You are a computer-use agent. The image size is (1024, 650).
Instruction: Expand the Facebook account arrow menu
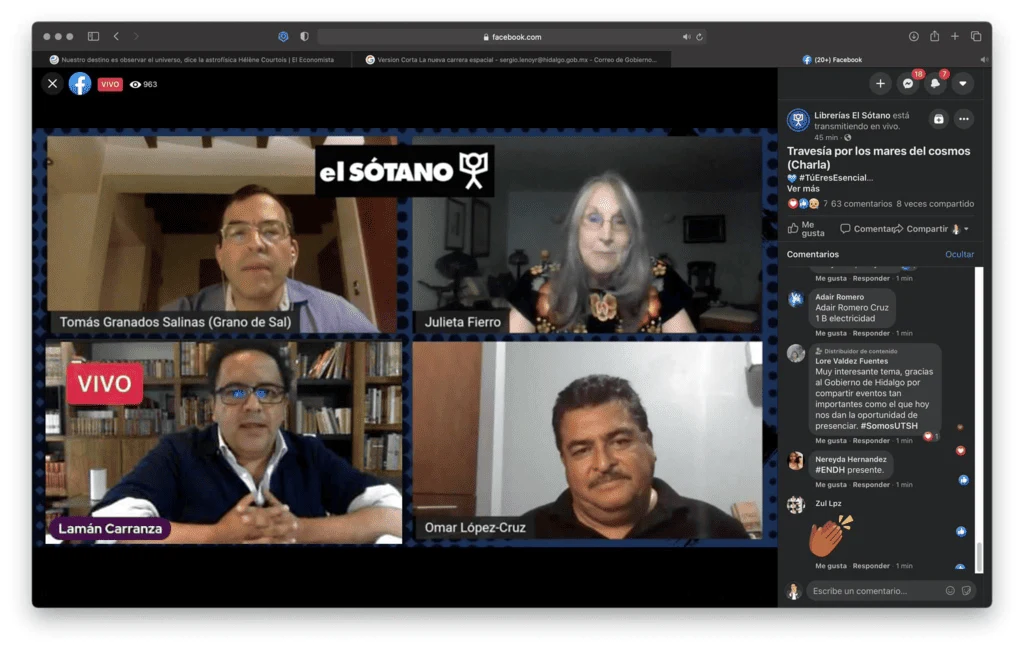(x=963, y=84)
